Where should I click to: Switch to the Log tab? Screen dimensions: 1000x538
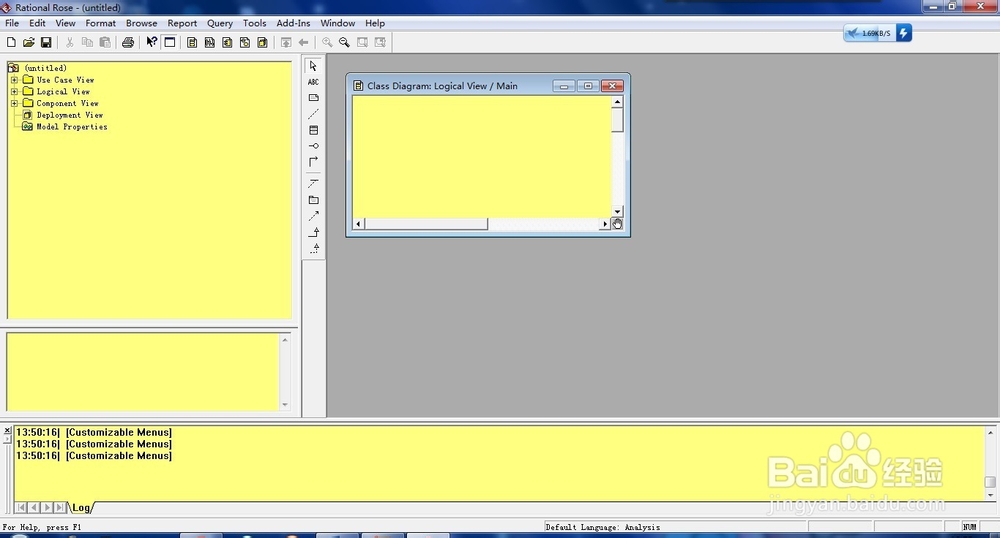[81, 508]
